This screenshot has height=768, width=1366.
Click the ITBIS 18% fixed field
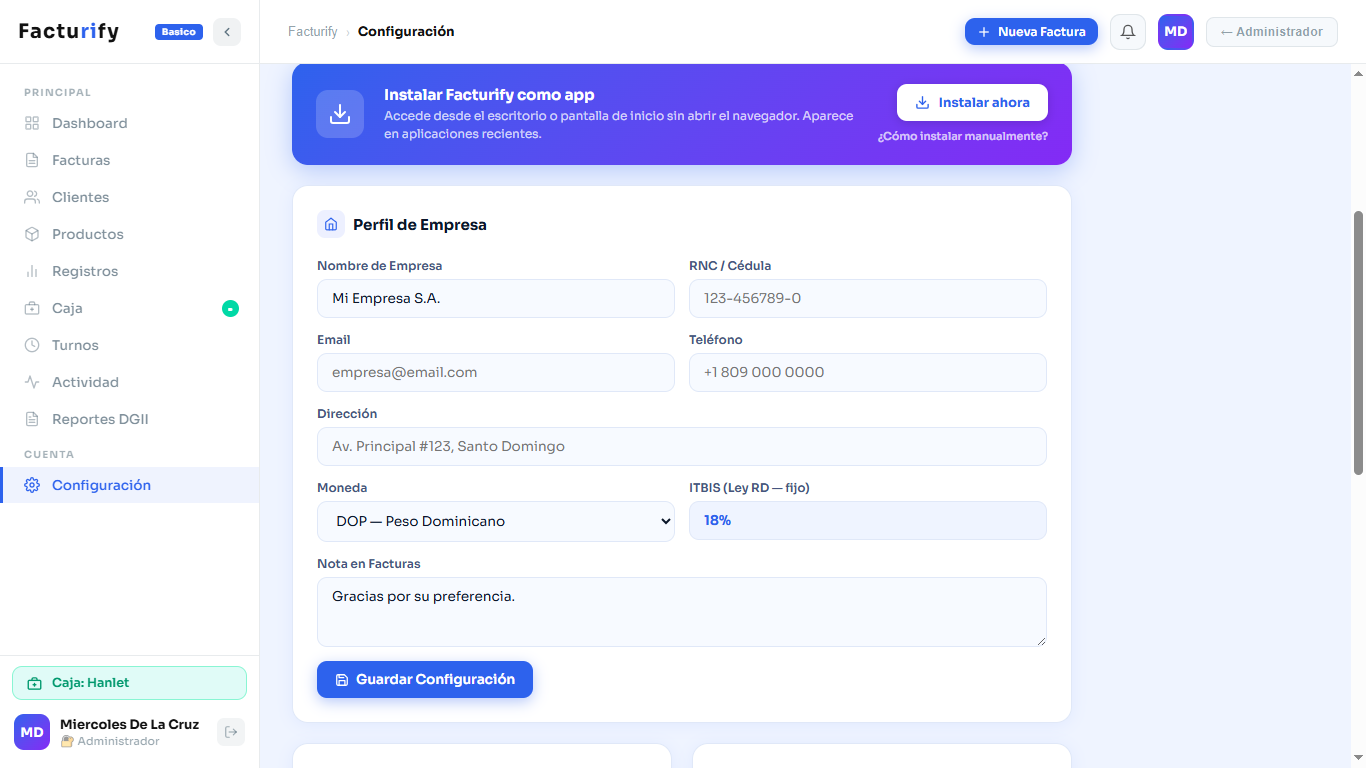pyautogui.click(x=868, y=521)
